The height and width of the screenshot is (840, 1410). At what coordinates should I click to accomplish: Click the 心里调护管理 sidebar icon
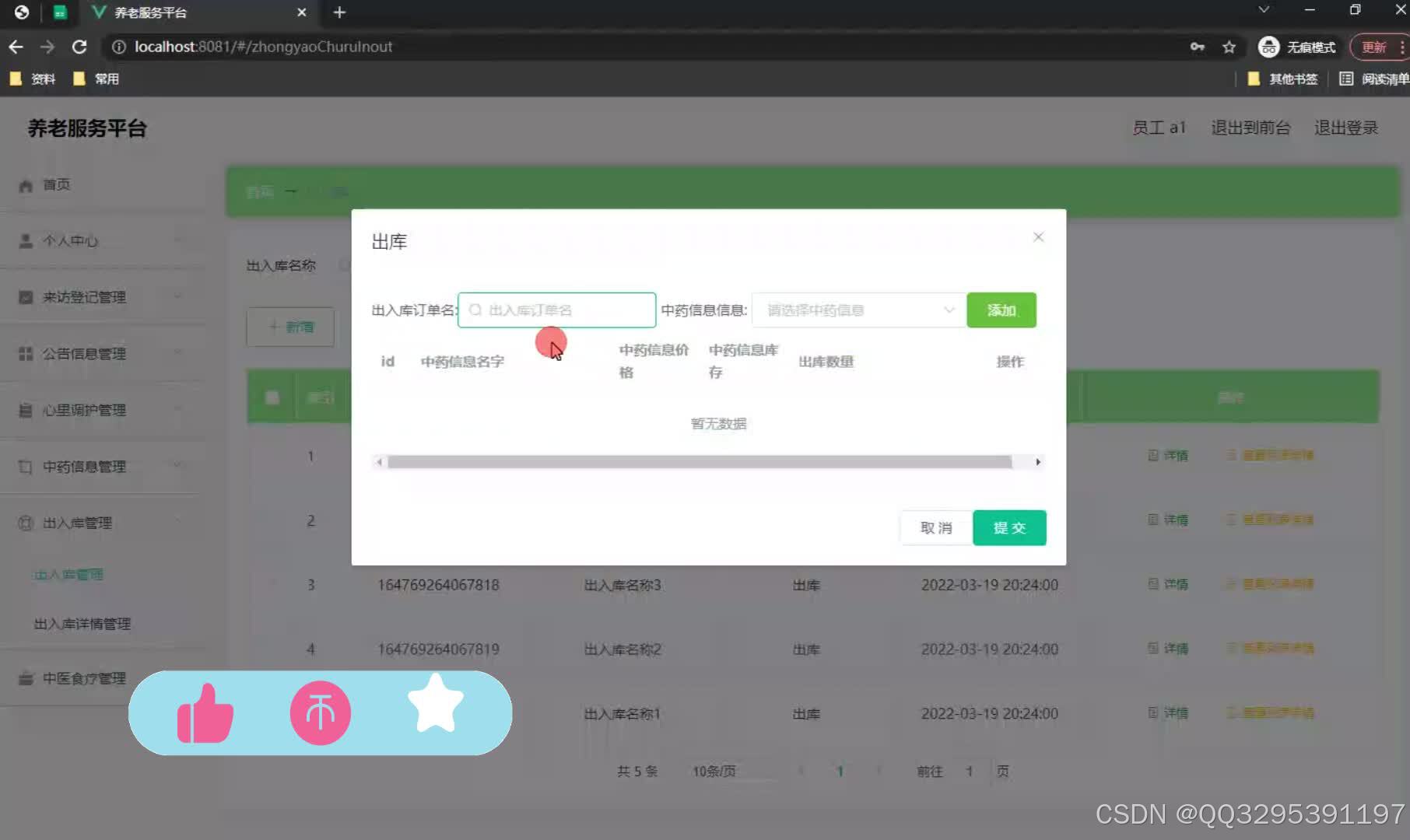[x=26, y=410]
